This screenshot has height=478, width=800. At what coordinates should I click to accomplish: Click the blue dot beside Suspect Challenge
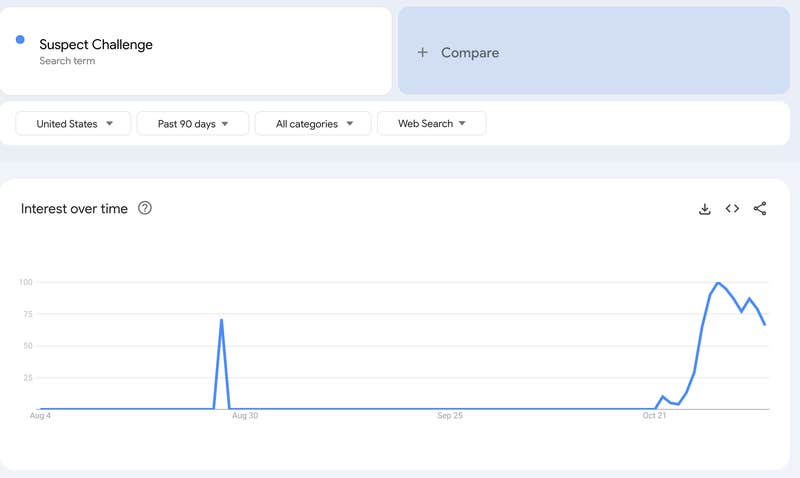pos(20,40)
